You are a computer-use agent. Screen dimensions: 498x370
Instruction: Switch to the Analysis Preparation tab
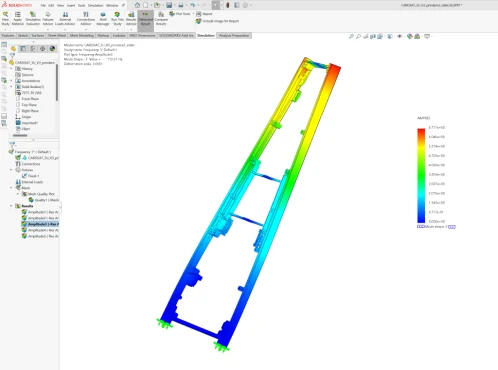(234, 35)
